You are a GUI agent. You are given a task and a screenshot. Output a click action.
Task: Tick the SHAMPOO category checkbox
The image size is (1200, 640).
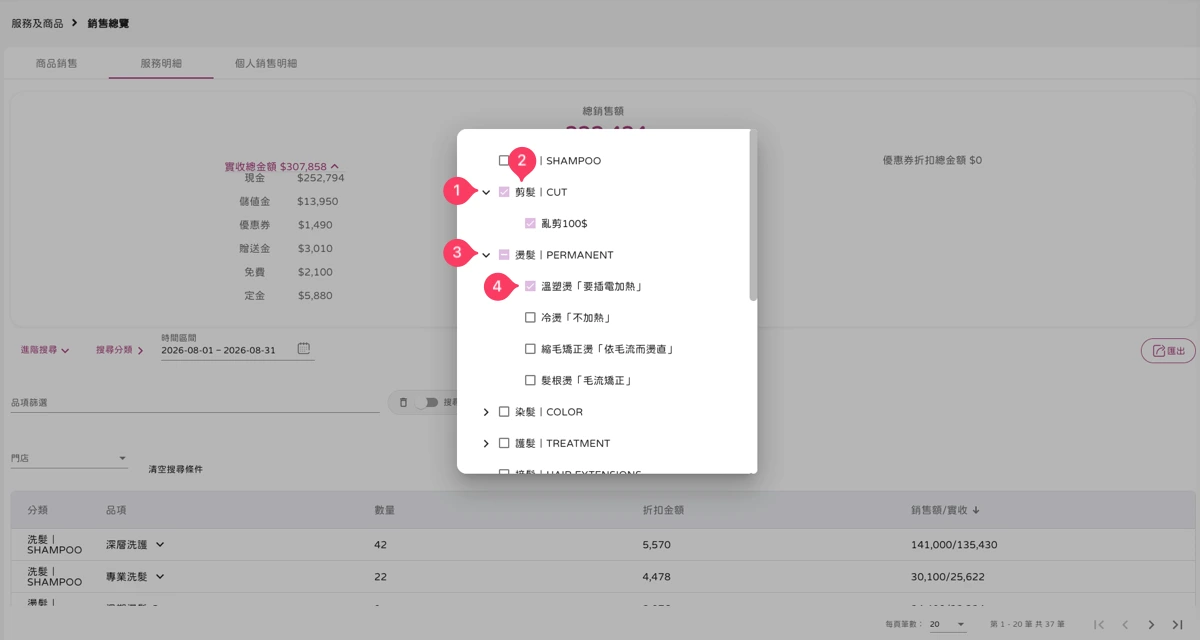click(x=504, y=160)
